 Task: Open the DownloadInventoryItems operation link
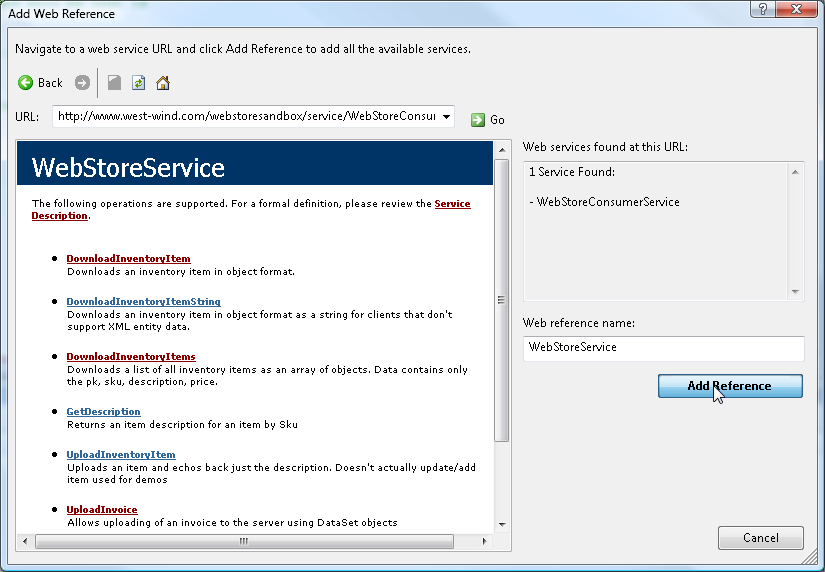point(131,357)
